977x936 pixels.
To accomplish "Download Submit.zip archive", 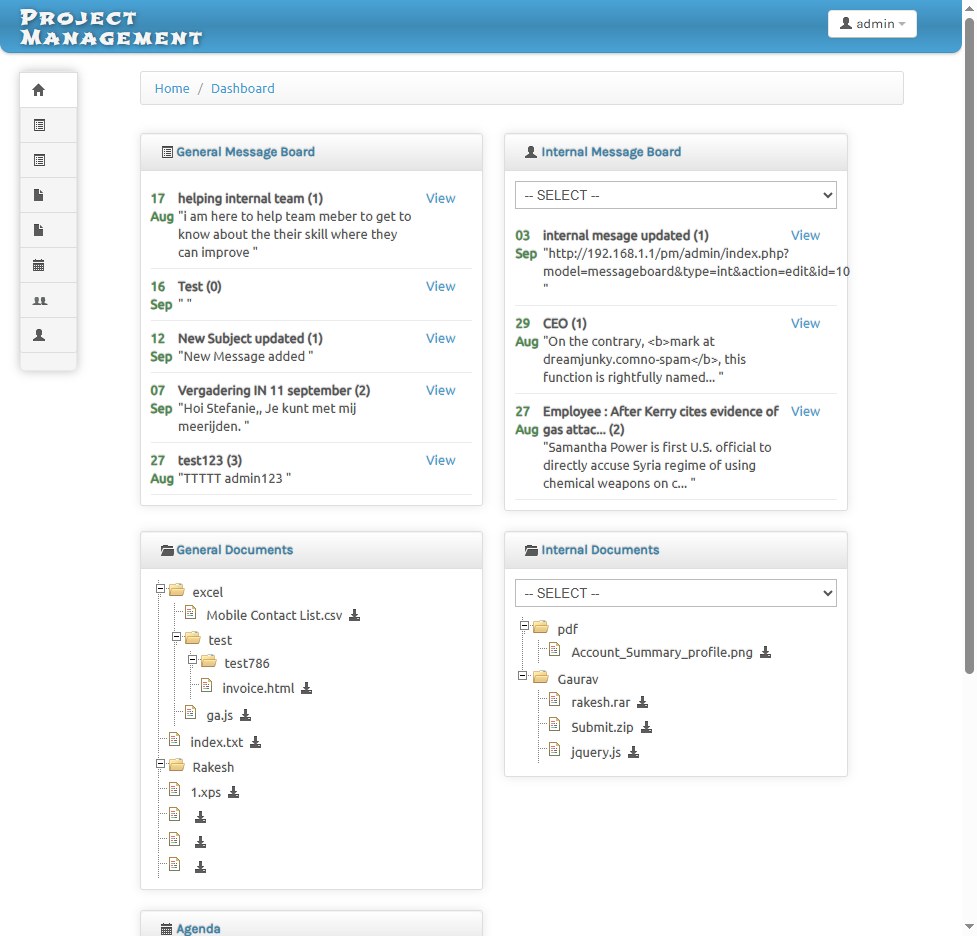I will tap(647, 727).
